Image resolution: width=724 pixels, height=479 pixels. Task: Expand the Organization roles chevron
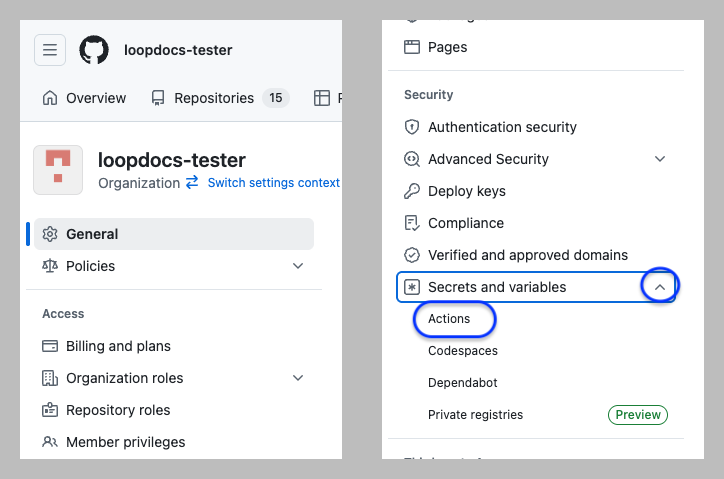(x=297, y=378)
